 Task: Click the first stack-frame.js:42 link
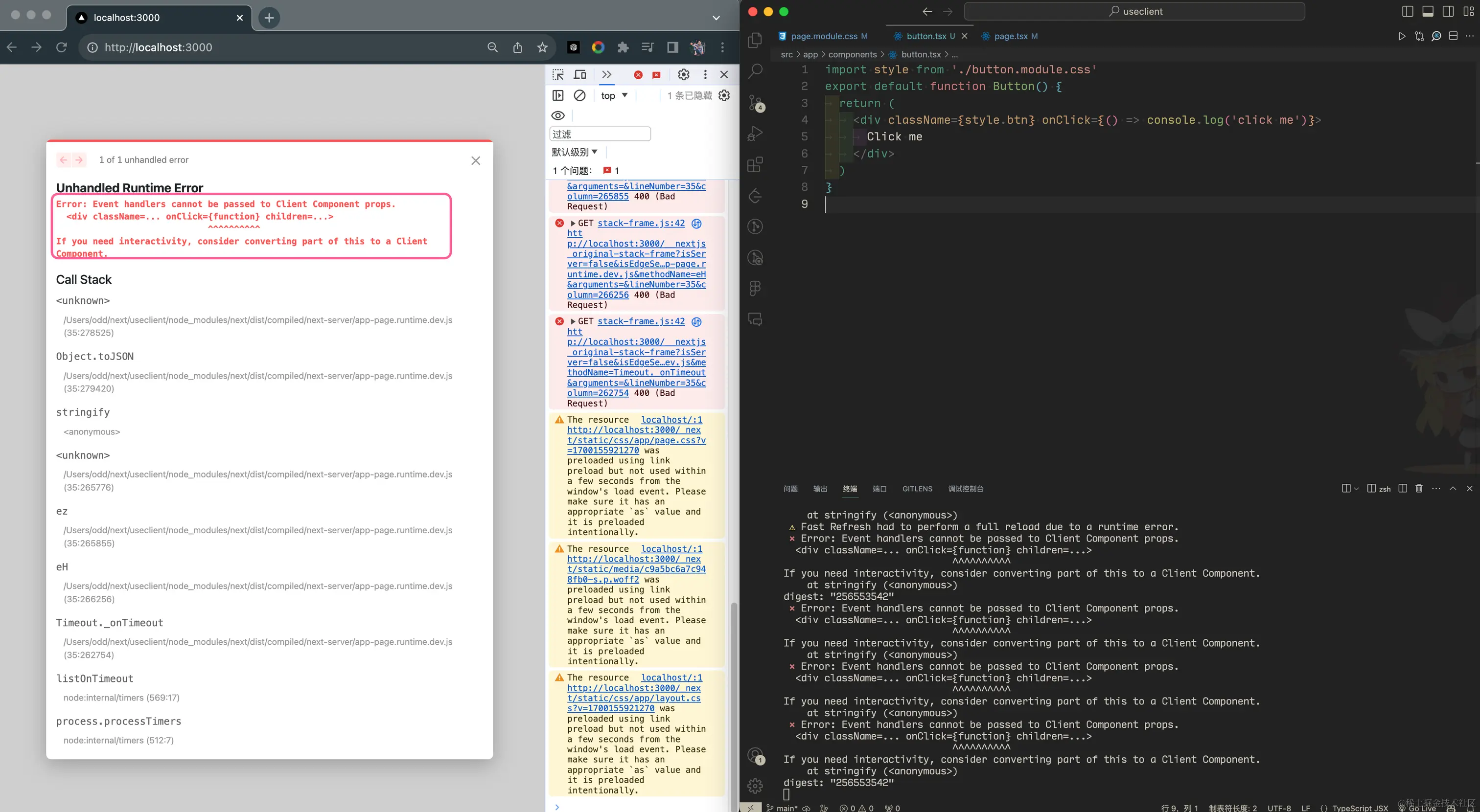(641, 224)
